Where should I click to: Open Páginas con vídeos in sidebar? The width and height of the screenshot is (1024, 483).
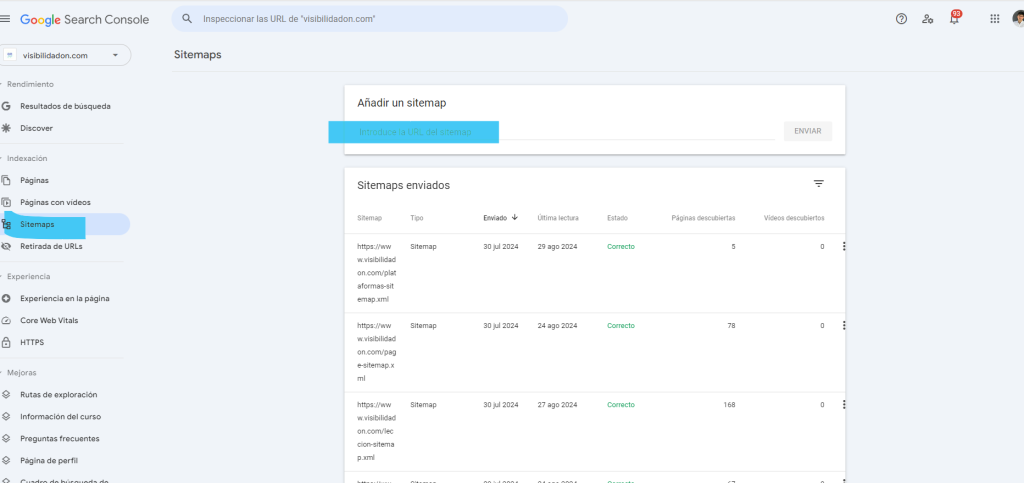tap(55, 202)
